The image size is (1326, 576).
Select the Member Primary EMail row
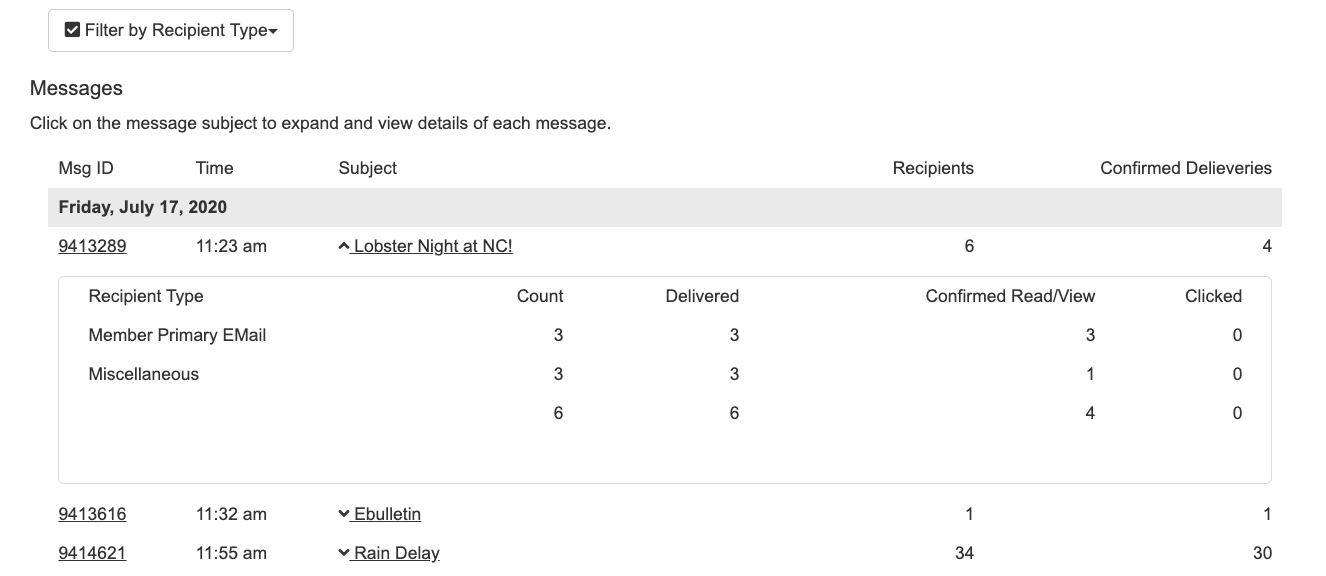pyautogui.click(x=665, y=335)
